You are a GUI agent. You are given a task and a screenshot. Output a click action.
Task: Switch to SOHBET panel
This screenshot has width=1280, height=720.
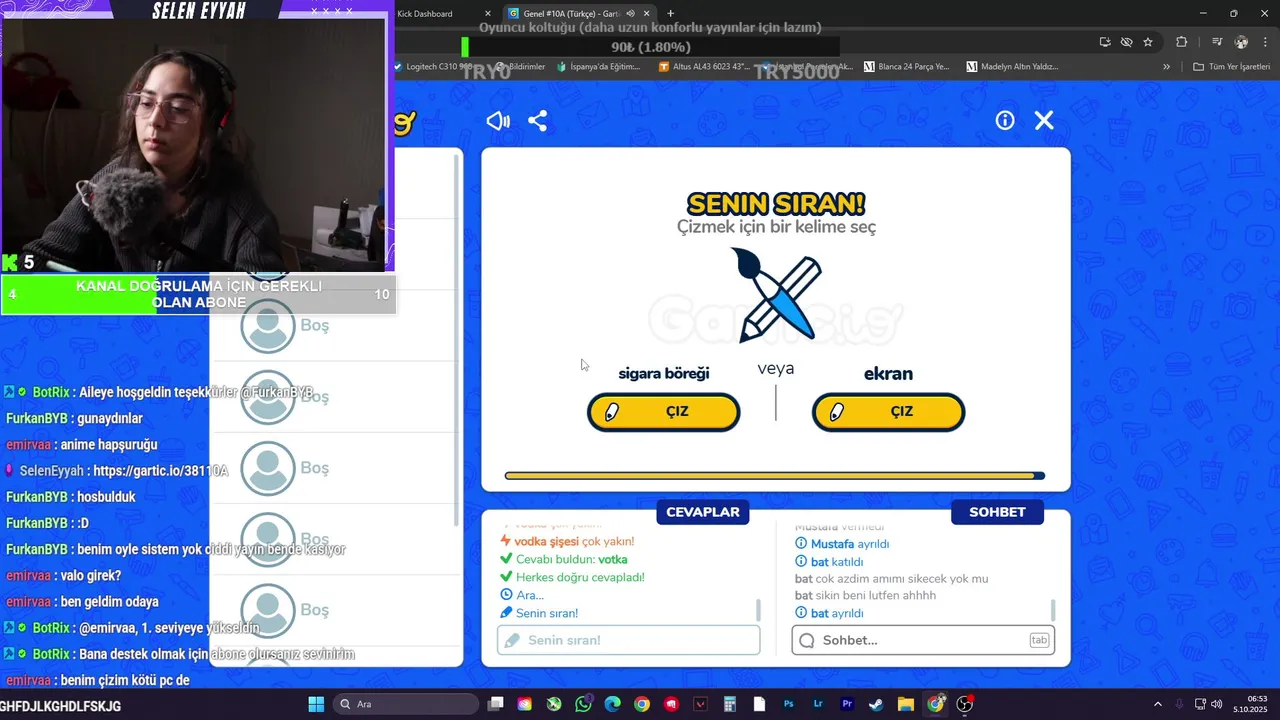(997, 512)
